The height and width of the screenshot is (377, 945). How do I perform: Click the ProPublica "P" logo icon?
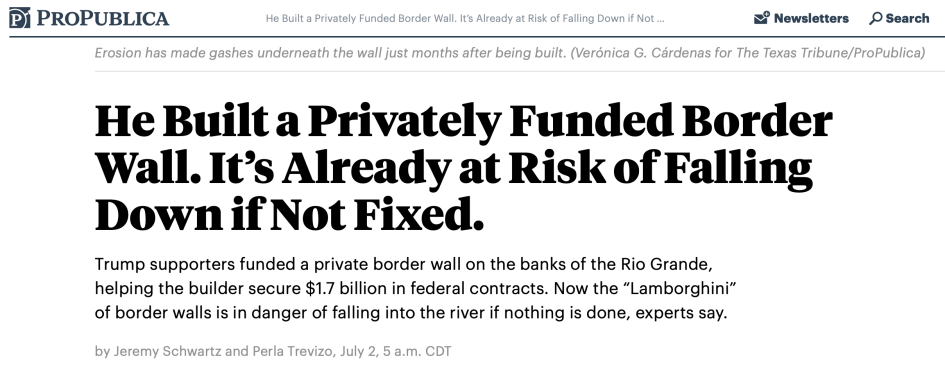(x=20, y=17)
